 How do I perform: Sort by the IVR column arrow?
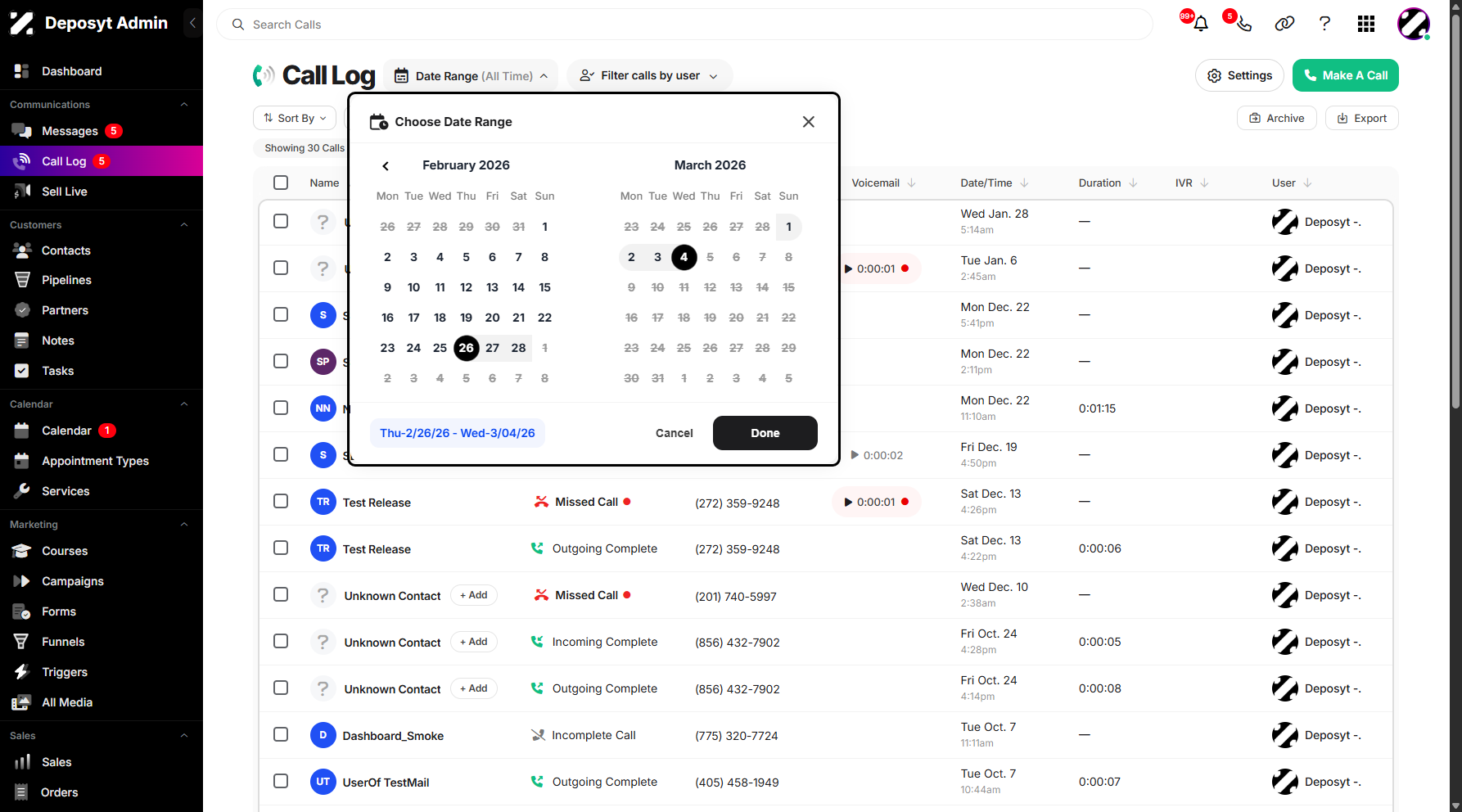pos(1205,183)
